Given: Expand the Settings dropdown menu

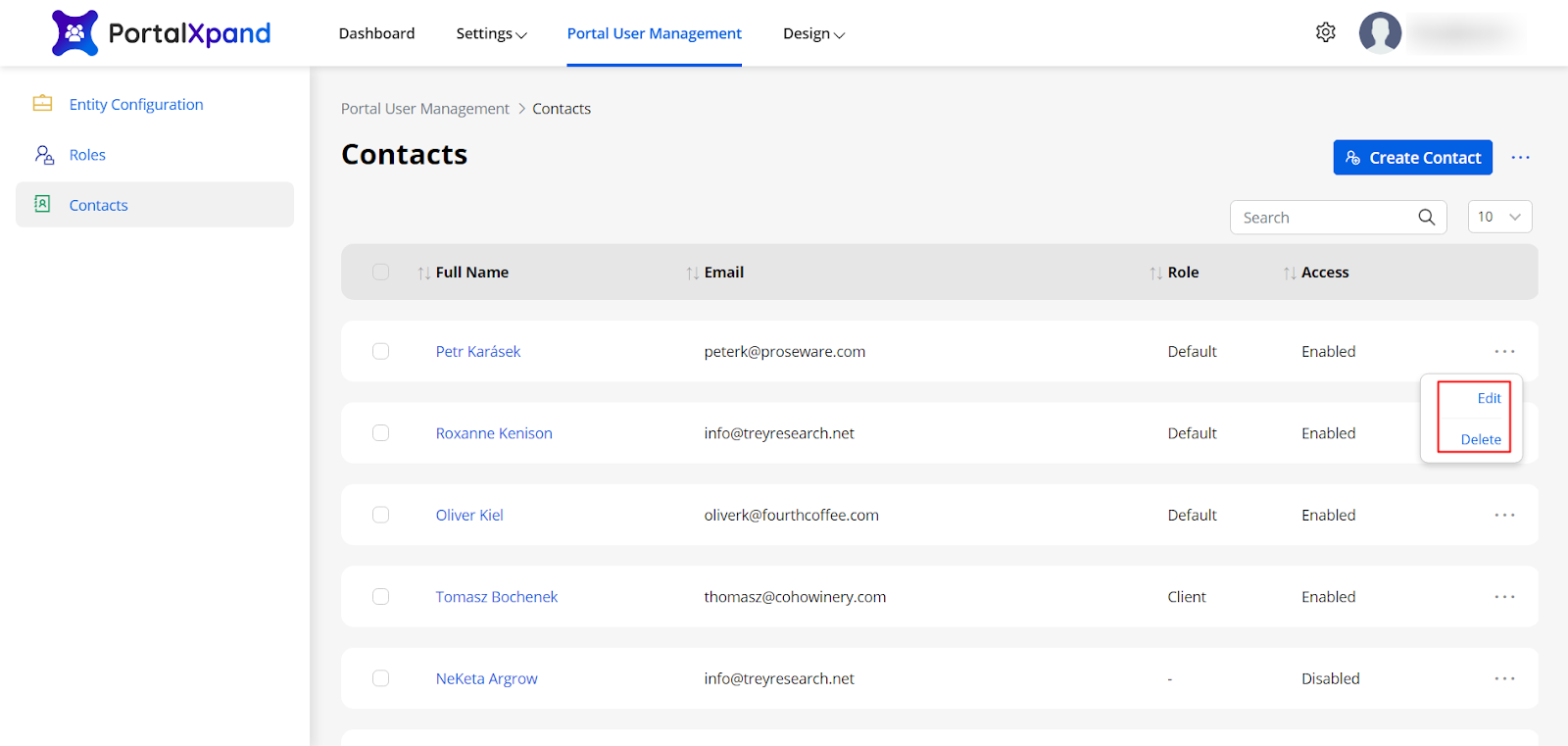Looking at the screenshot, I should tap(491, 33).
